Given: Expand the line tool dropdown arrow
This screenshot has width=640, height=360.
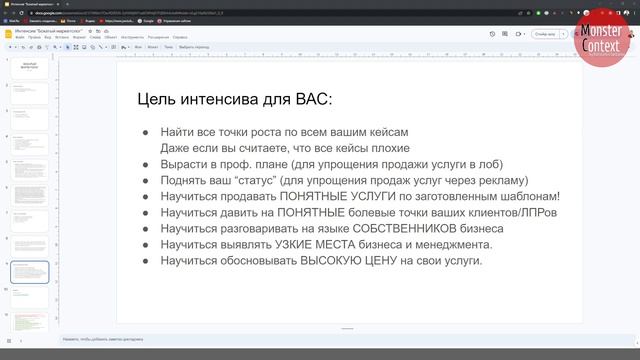Looking at the screenshot, I should point(106,47).
